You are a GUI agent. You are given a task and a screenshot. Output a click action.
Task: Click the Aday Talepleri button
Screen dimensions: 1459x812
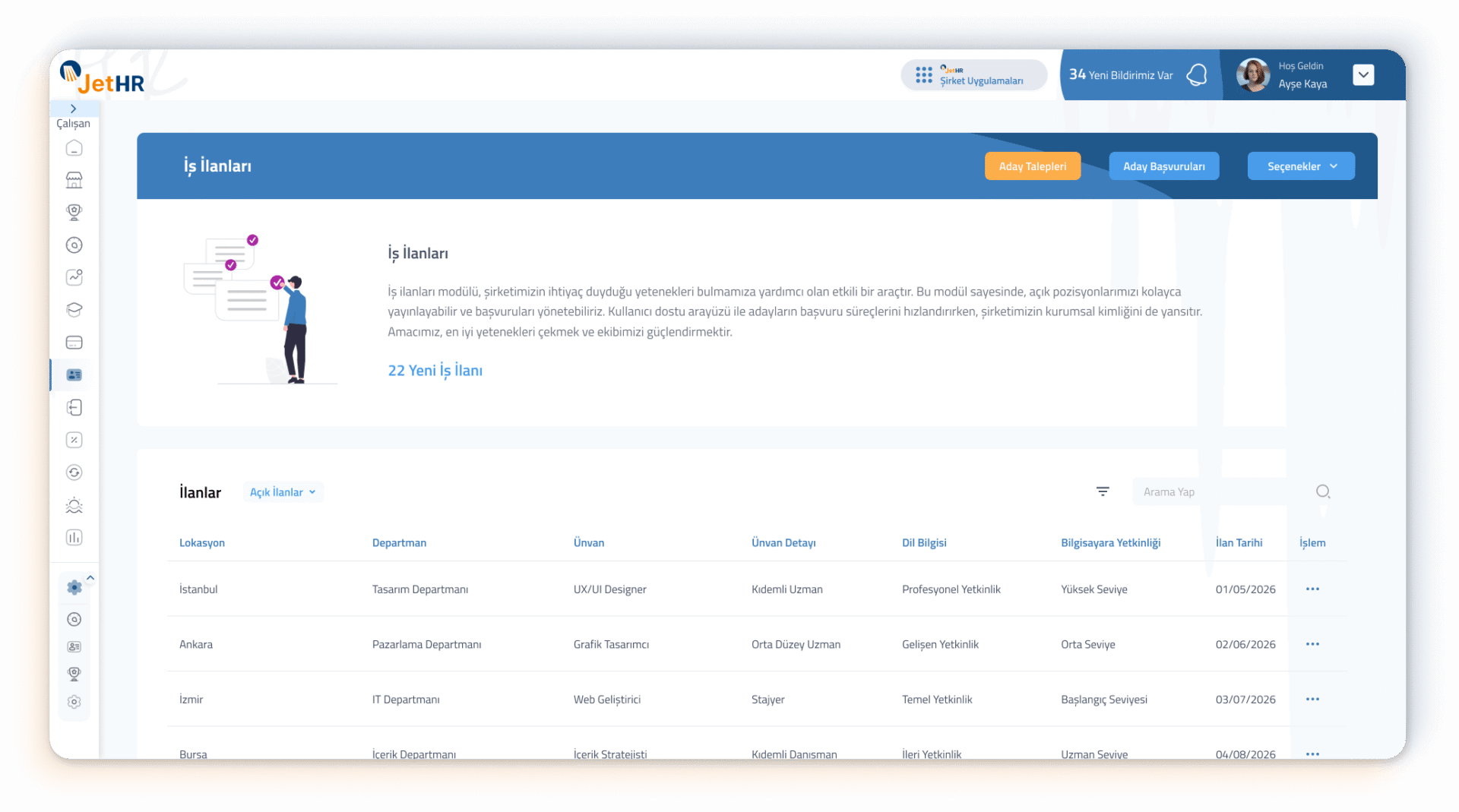point(1032,166)
